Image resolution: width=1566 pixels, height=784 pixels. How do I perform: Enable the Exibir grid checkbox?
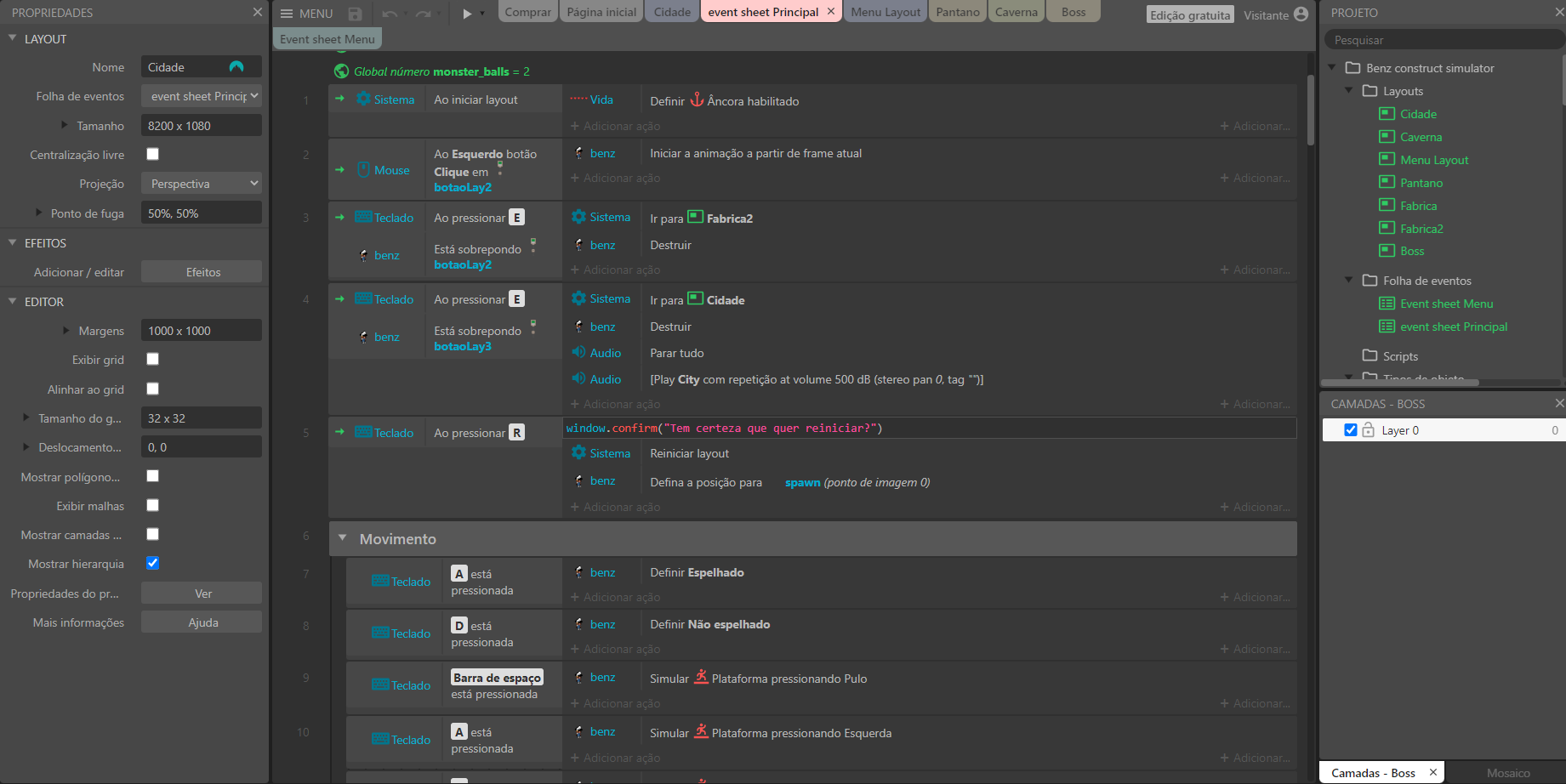153,359
